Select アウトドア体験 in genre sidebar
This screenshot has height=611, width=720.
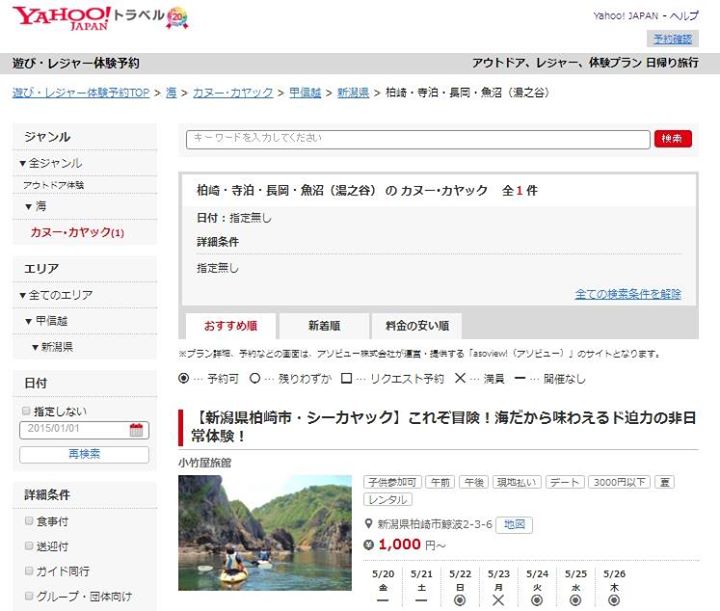(54, 185)
